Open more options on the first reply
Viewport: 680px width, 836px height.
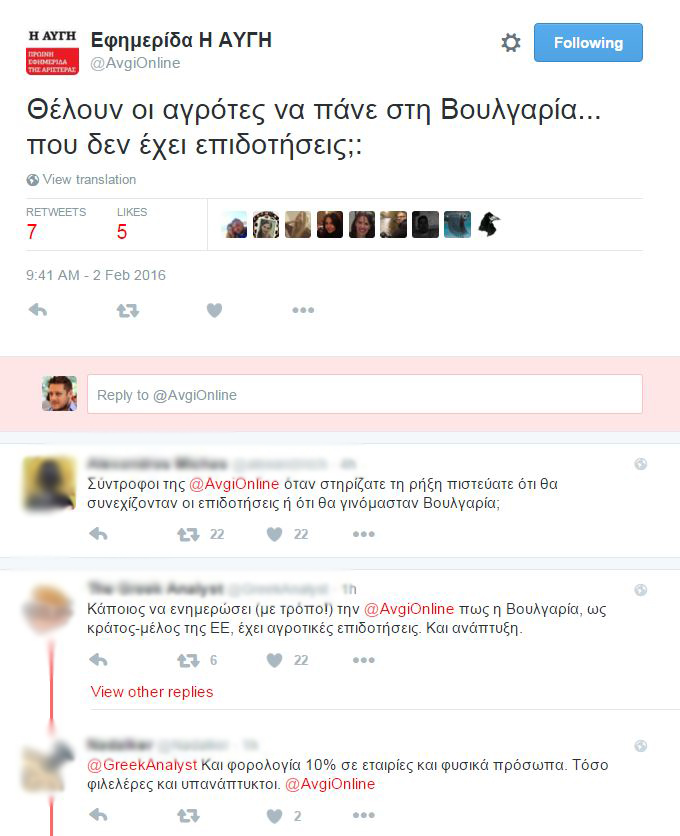click(x=364, y=534)
